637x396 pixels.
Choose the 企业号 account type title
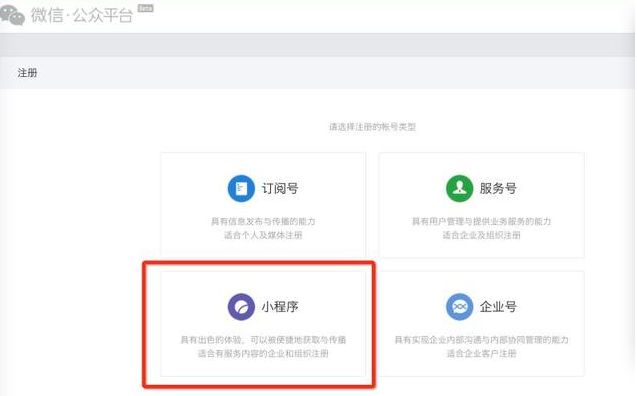[498, 307]
